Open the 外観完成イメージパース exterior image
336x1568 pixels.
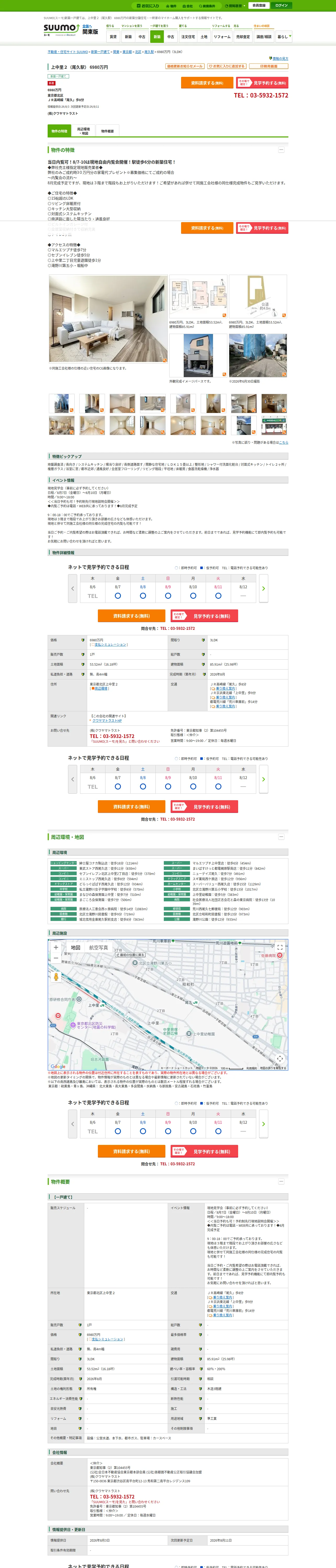[x=198, y=355]
